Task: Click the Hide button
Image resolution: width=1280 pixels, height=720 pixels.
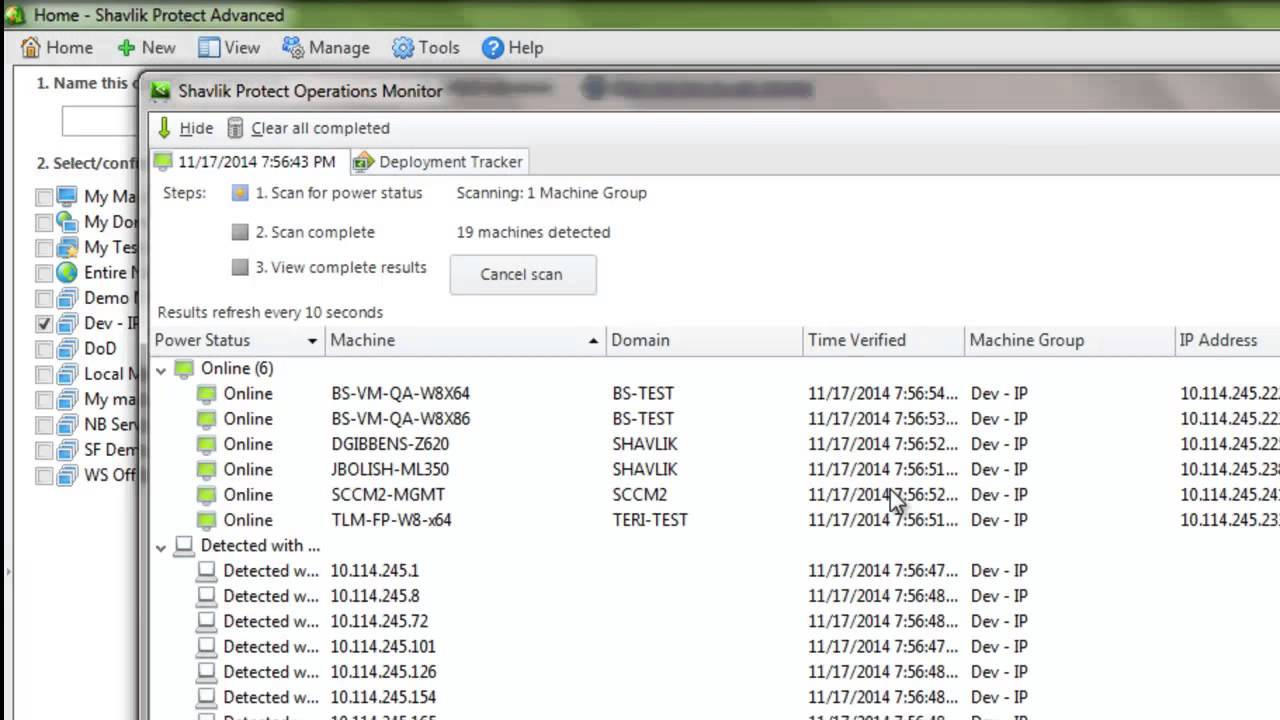Action: 186,128
